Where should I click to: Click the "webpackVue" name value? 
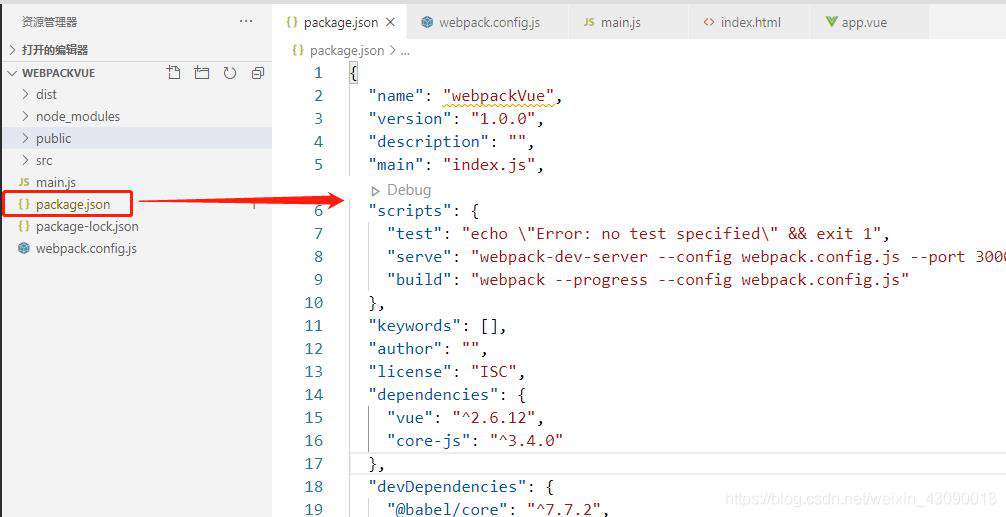(x=498, y=96)
